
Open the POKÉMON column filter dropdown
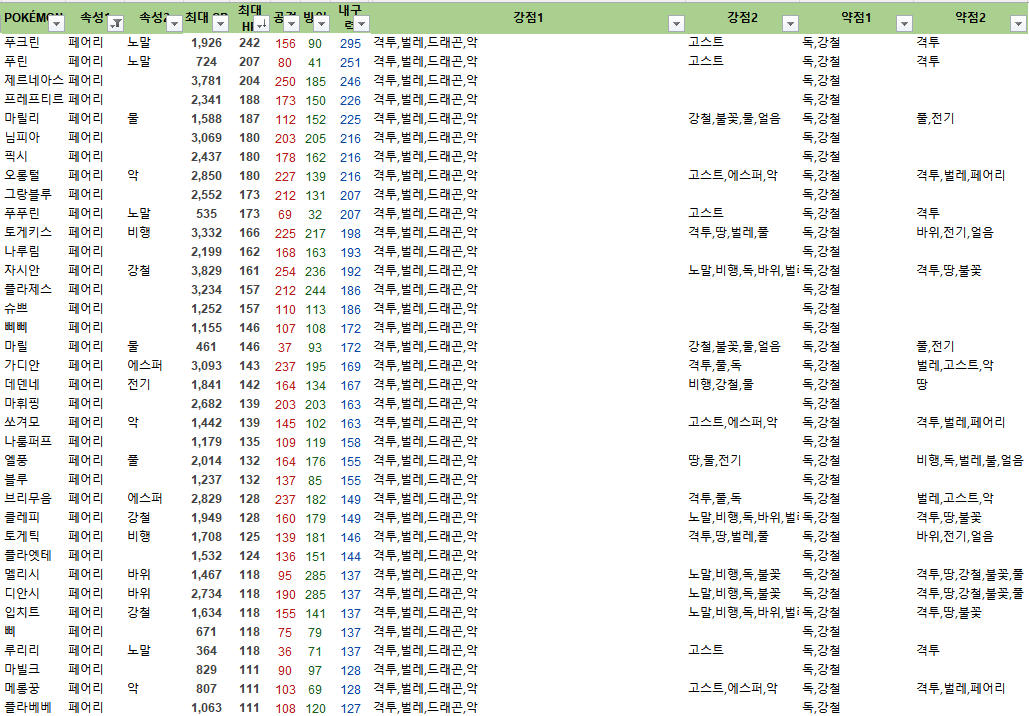pos(57,24)
